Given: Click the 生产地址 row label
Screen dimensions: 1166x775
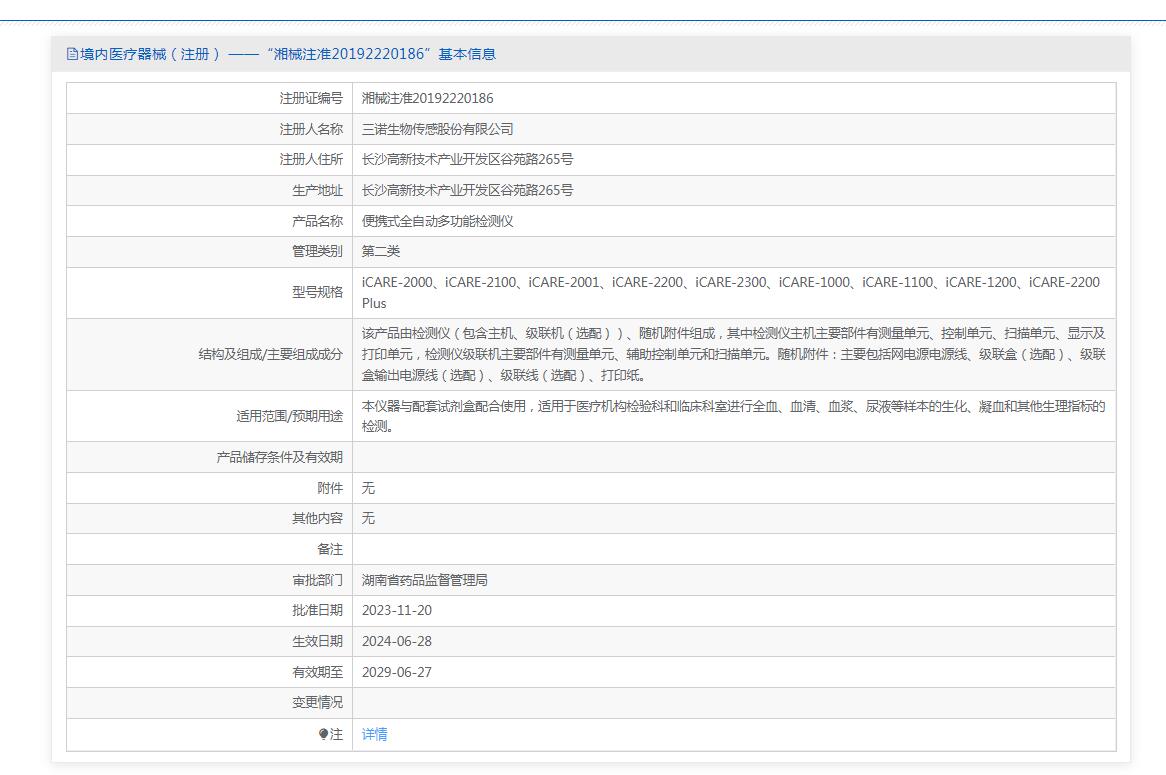Looking at the screenshot, I should (317, 190).
